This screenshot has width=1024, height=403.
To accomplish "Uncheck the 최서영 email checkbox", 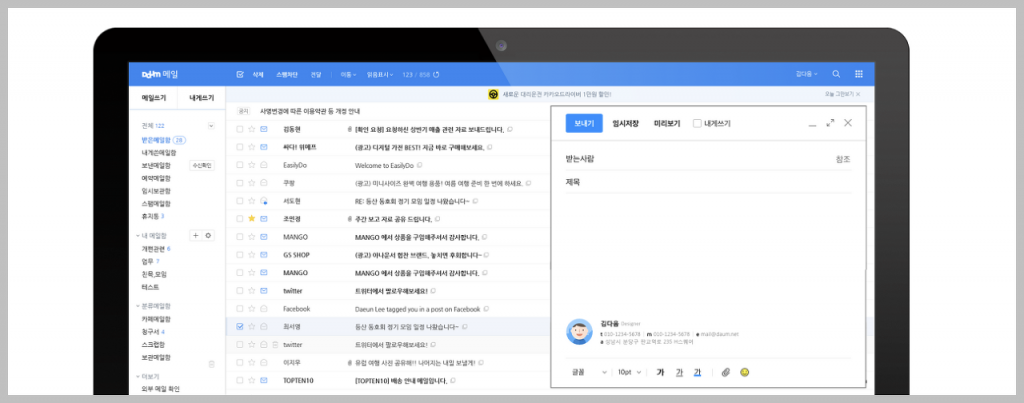I will coord(240,326).
